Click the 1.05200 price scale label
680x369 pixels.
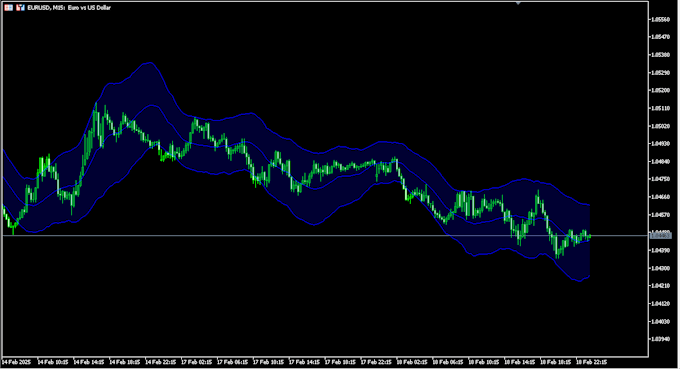[661, 90]
